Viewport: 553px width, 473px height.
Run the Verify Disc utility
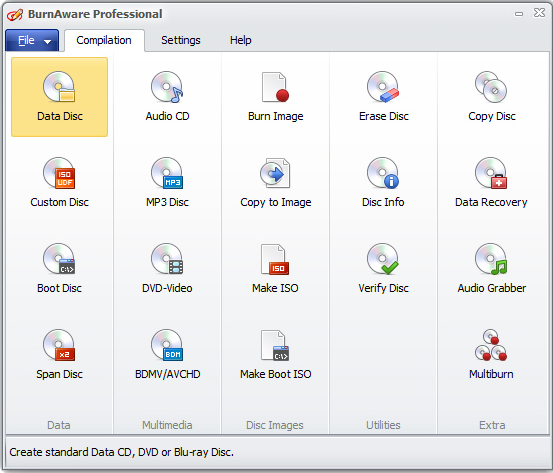[x=383, y=269]
